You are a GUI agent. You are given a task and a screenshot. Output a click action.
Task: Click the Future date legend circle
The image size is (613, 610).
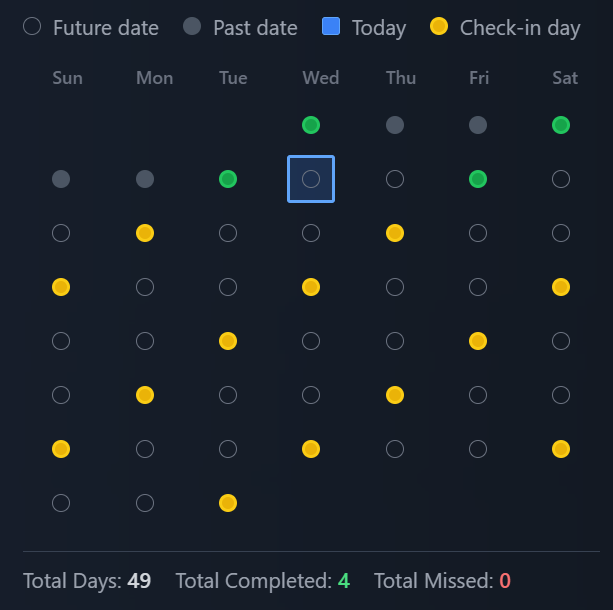point(32,27)
